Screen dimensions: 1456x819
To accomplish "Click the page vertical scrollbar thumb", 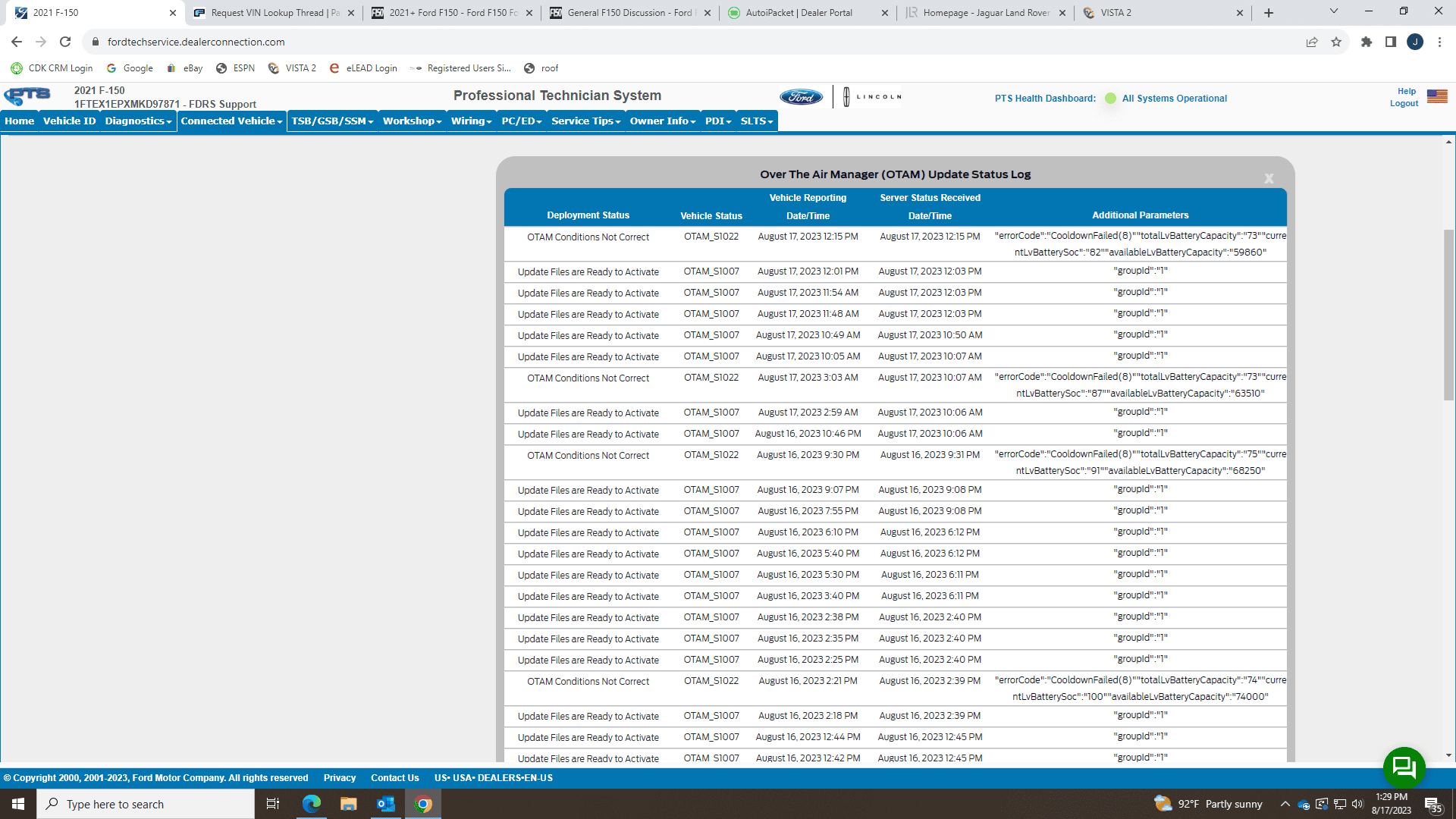I will coord(1448,315).
